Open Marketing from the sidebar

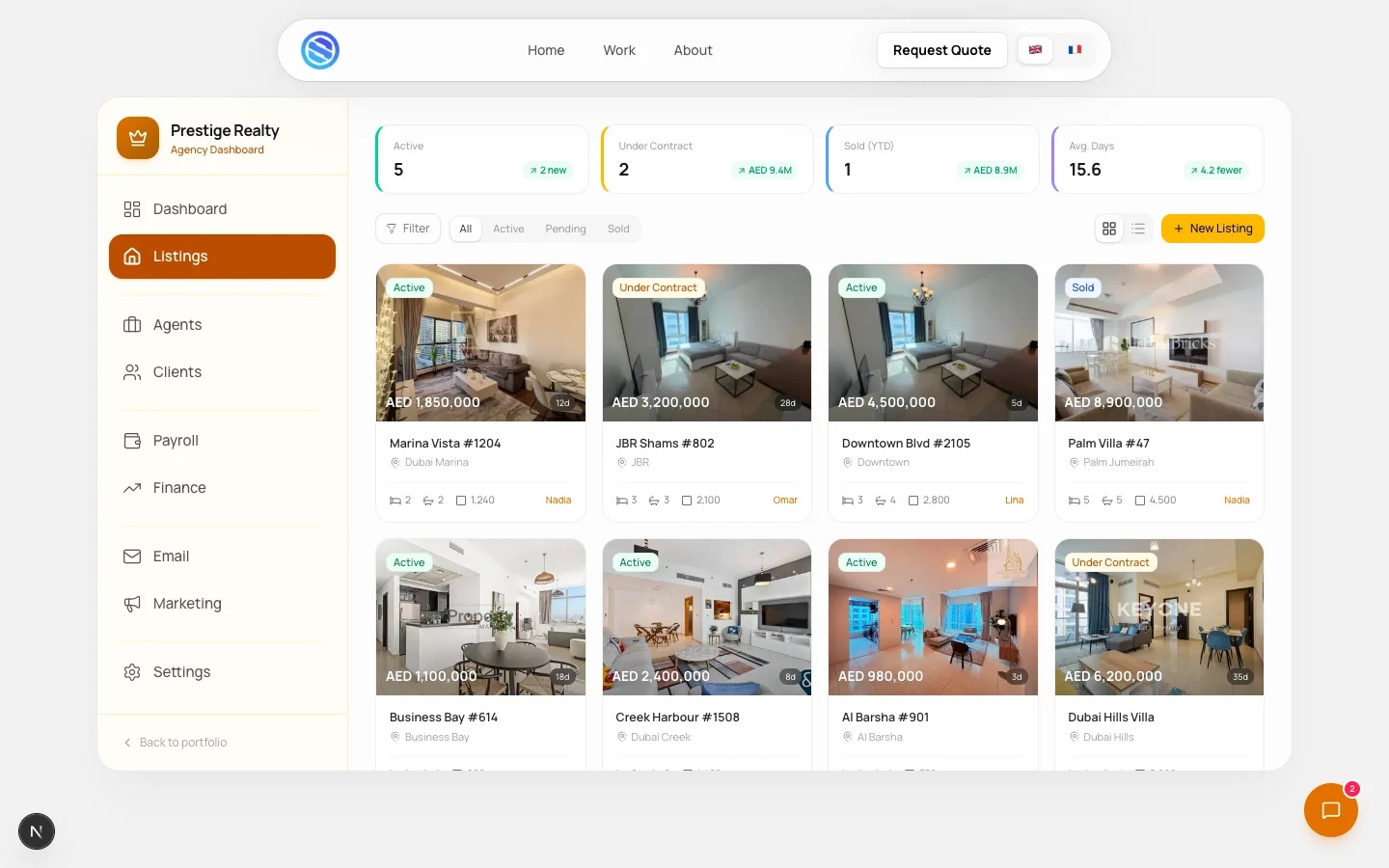tap(187, 604)
